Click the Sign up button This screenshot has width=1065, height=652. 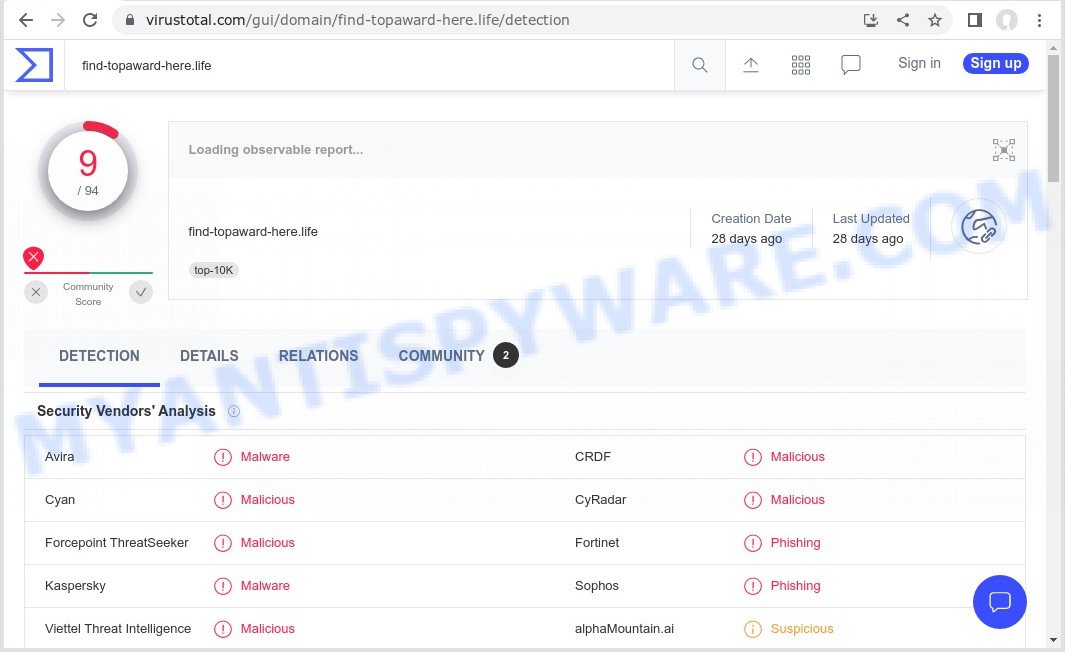click(996, 63)
